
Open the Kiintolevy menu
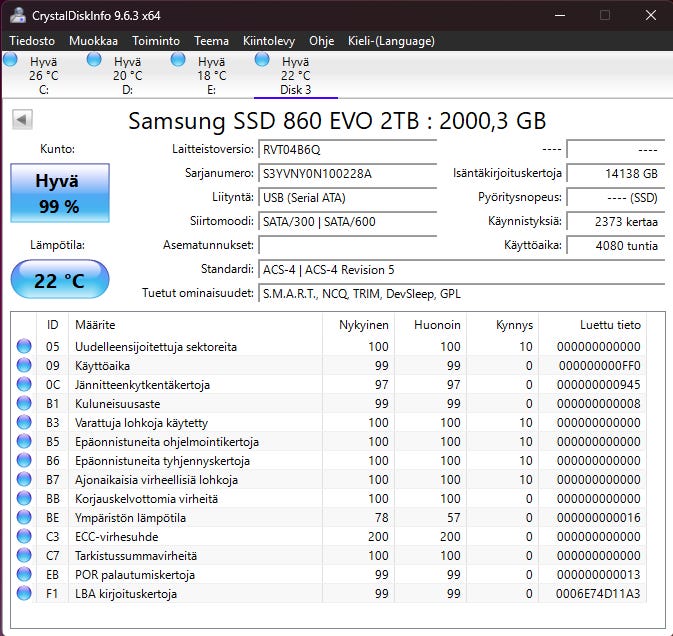tap(269, 41)
